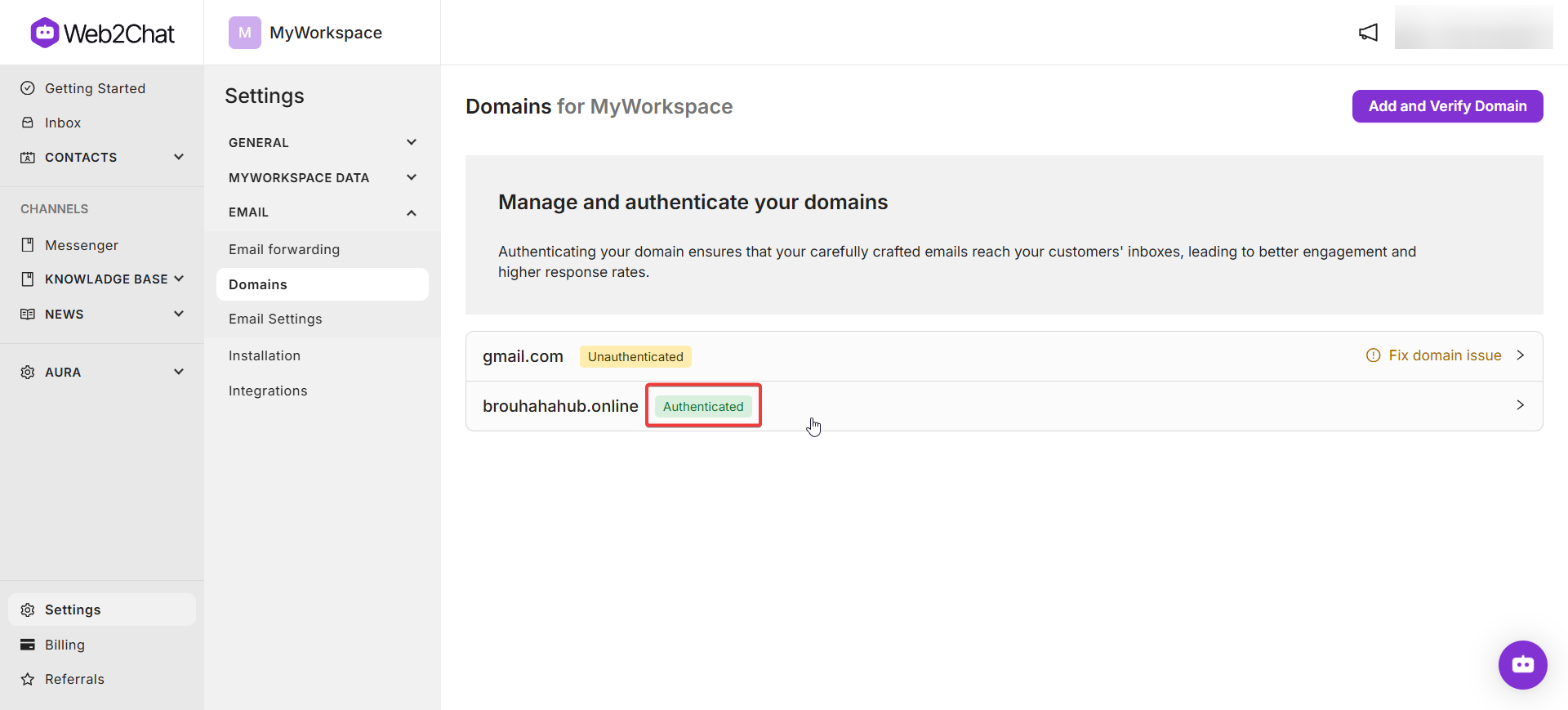Click the brouhahahub.online domain name

tap(560, 406)
